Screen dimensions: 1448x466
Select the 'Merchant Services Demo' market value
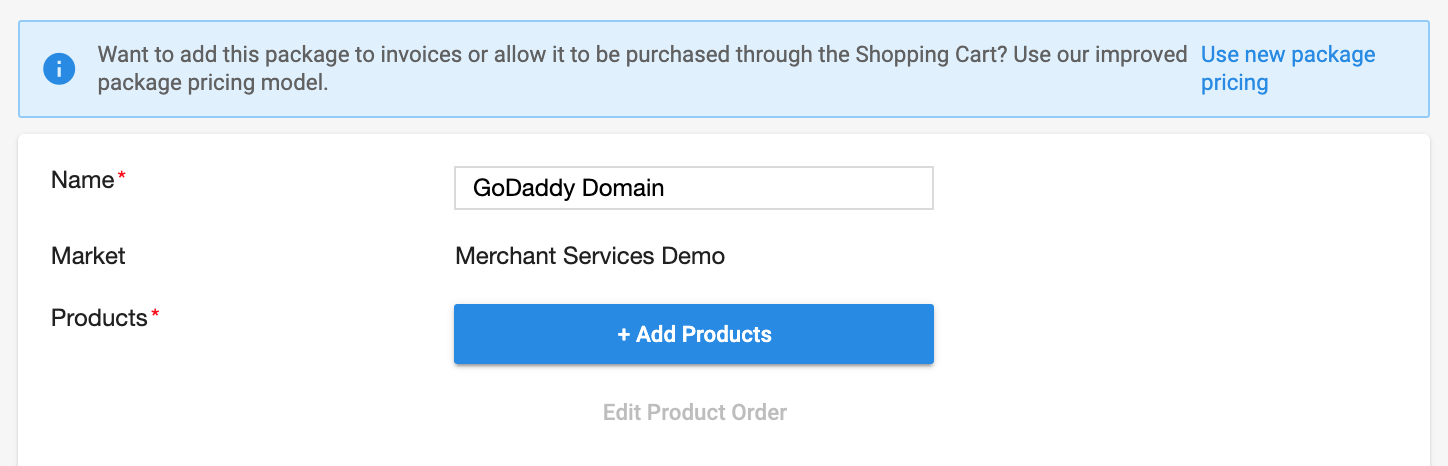coord(590,256)
